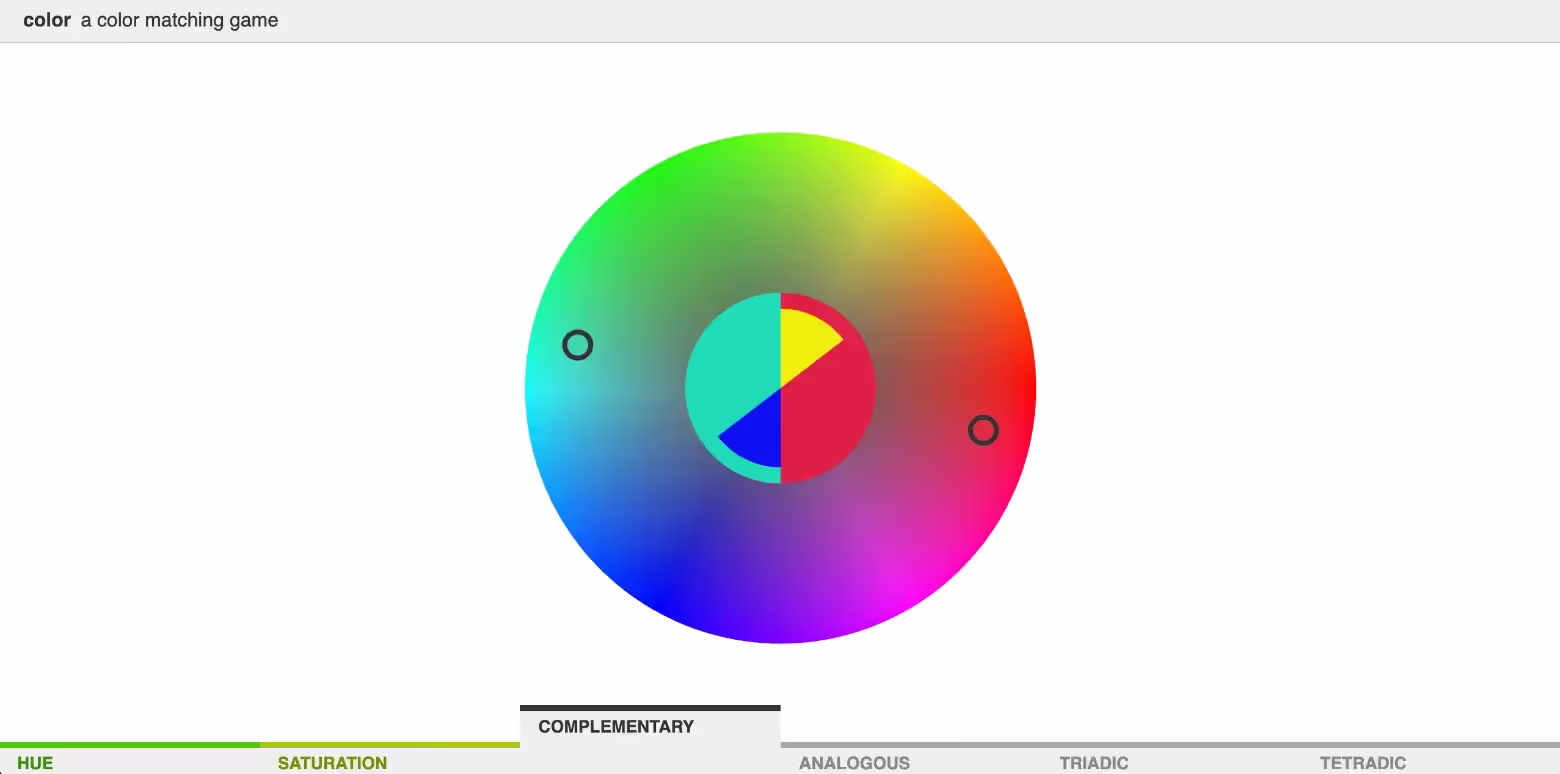Go to the ANALOGOUS stage tab
This screenshot has height=774, width=1560.
pyautogui.click(x=854, y=763)
